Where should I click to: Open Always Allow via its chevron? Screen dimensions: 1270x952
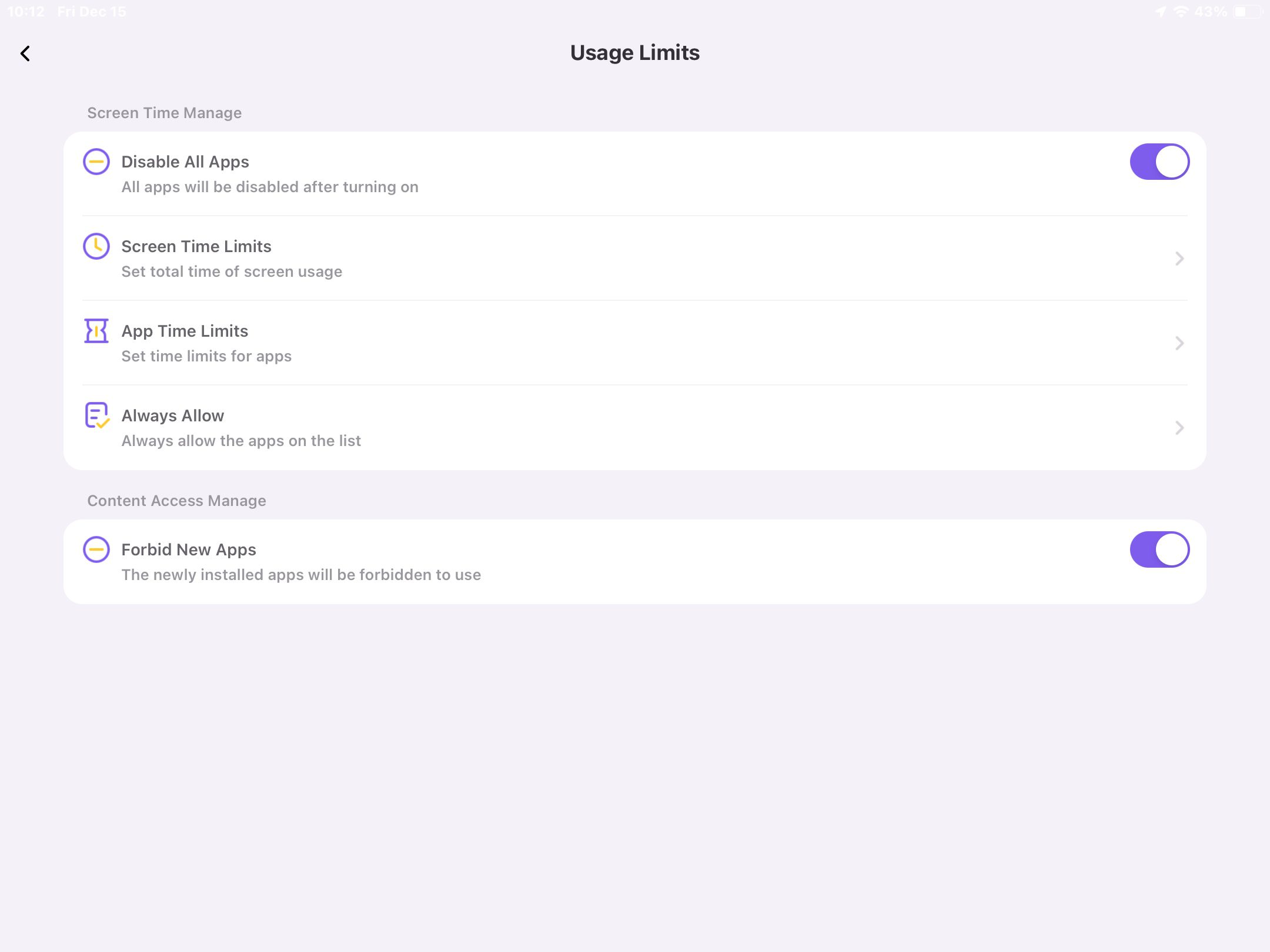pyautogui.click(x=1179, y=428)
